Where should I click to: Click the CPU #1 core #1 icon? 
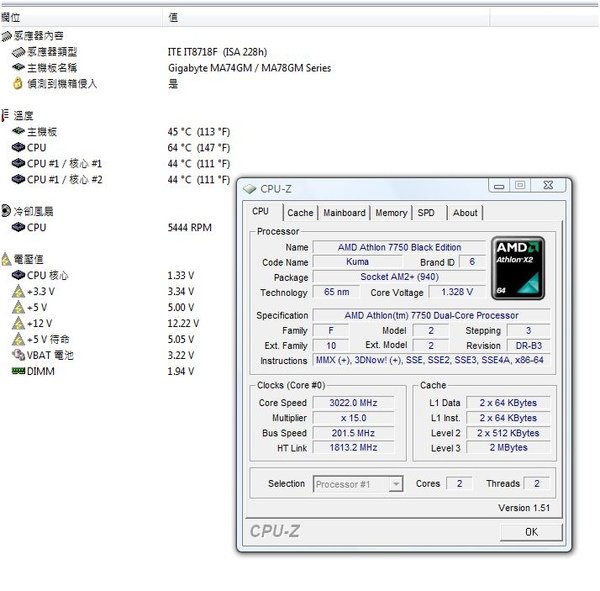[x=18, y=163]
